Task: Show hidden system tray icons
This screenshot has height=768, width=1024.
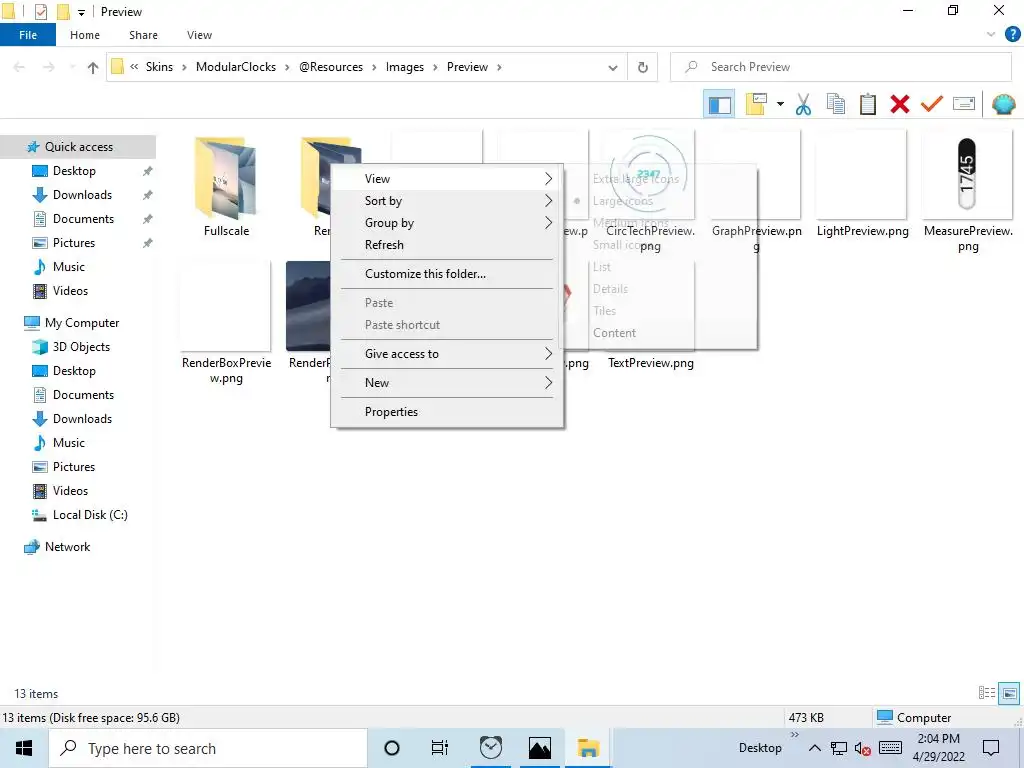Action: [814, 748]
